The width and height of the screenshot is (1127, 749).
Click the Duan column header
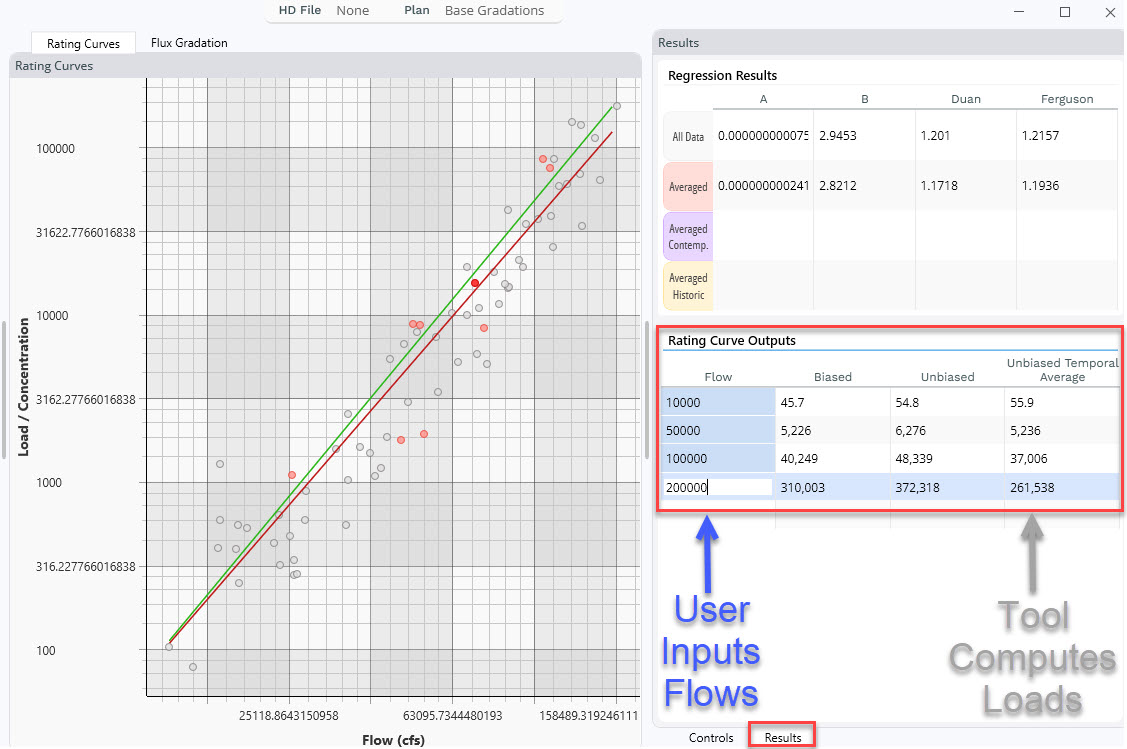pyautogui.click(x=965, y=99)
